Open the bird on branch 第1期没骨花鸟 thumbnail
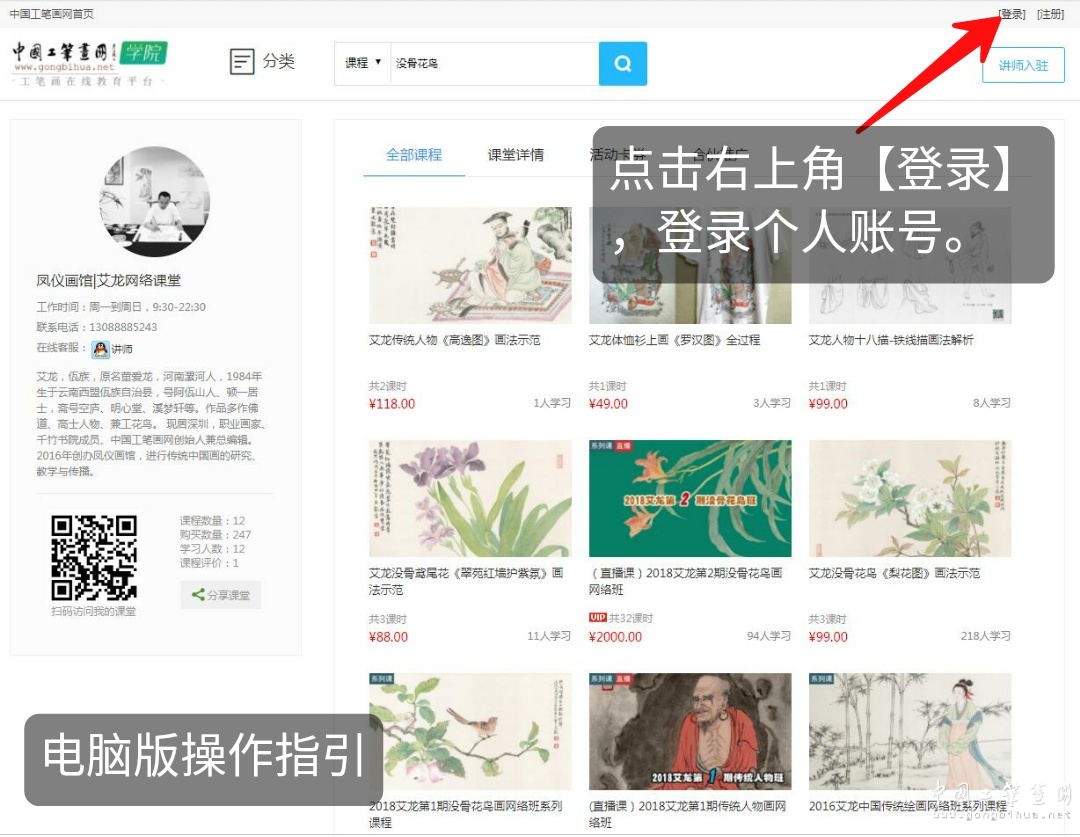The image size is (1080, 837). click(470, 732)
